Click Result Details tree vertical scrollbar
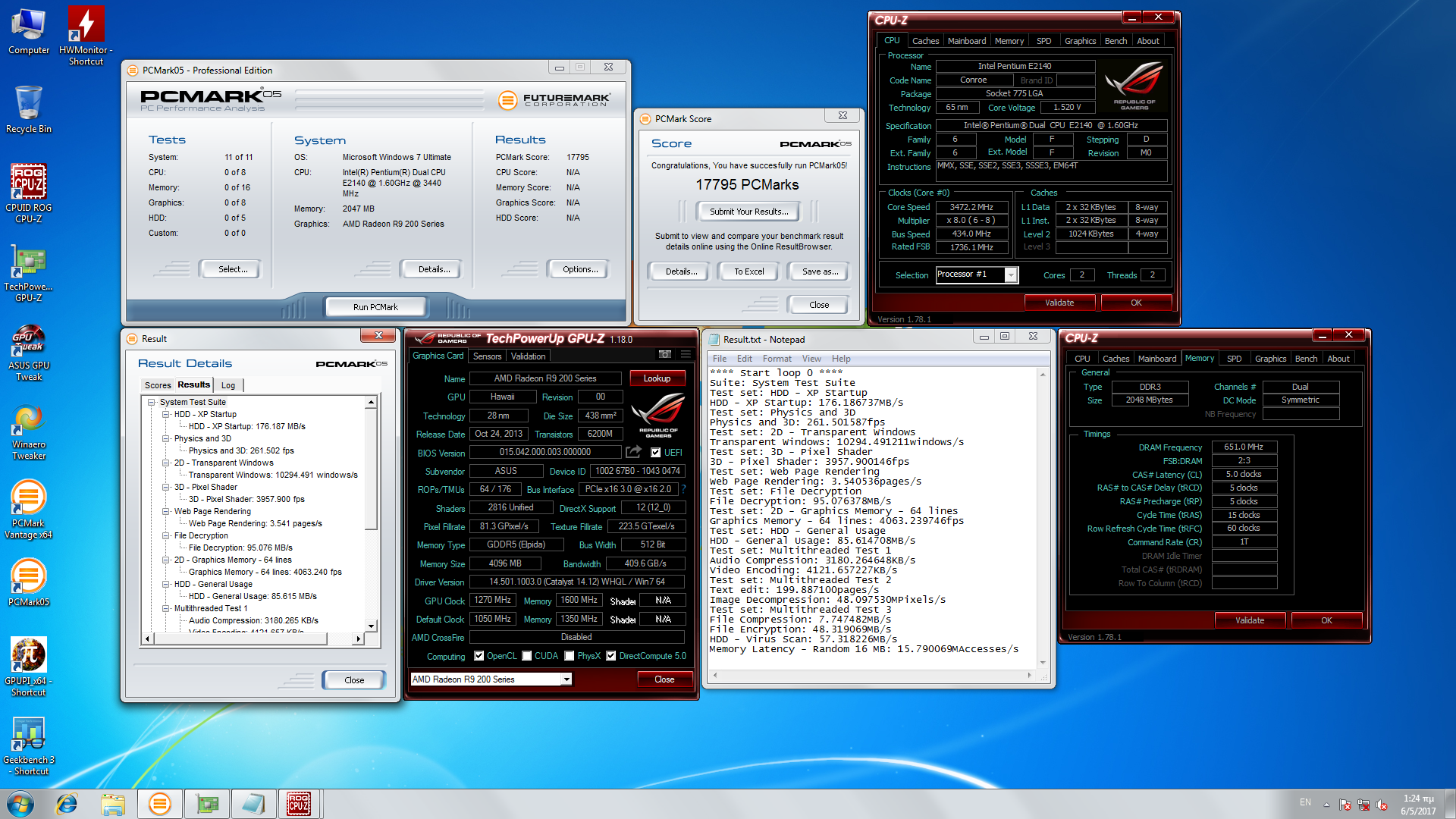Image resolution: width=1456 pixels, height=819 pixels. click(371, 513)
